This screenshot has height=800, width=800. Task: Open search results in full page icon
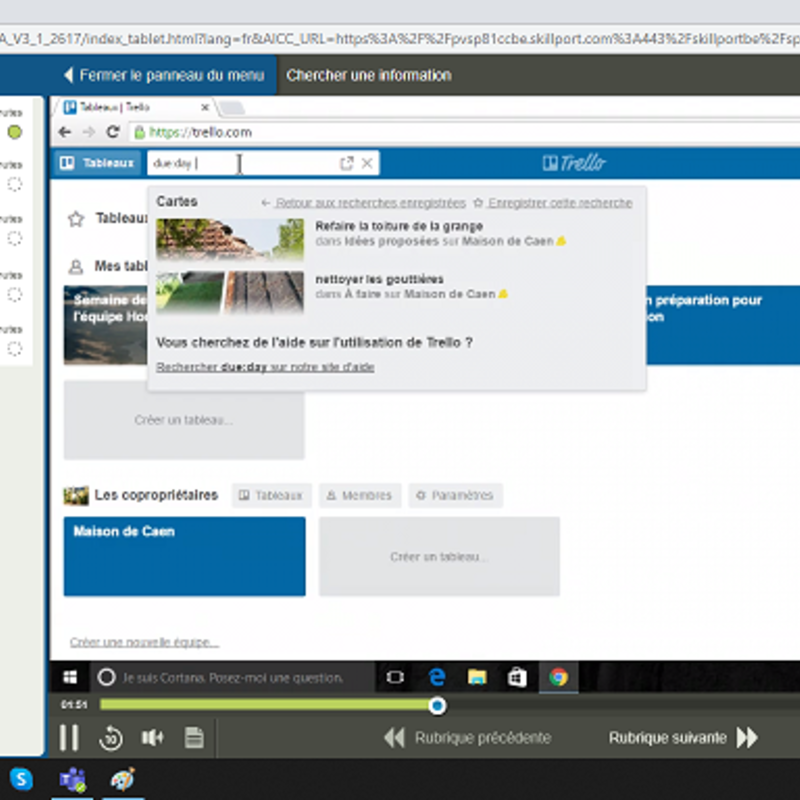click(346, 163)
